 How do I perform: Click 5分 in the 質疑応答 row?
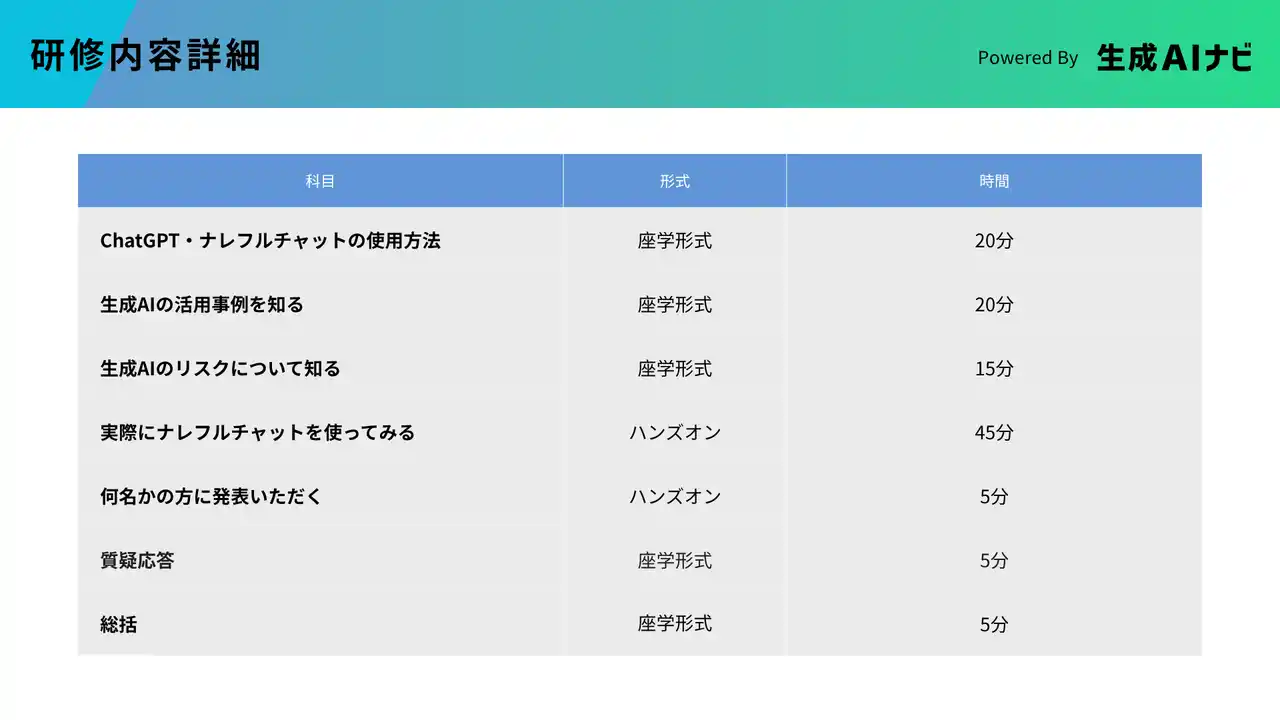[x=994, y=560]
